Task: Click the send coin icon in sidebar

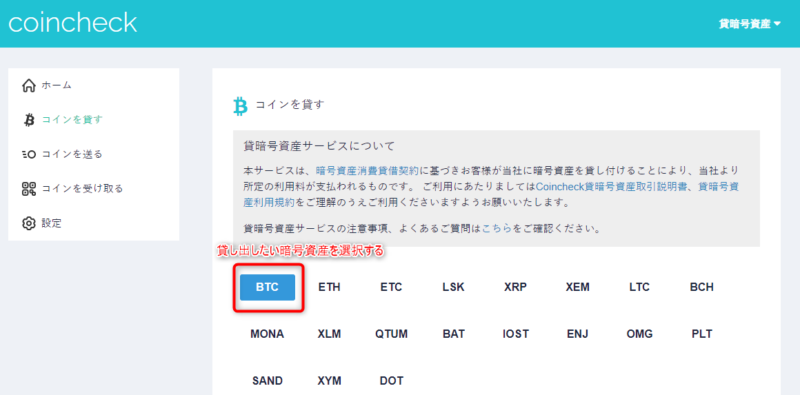Action: (x=29, y=154)
